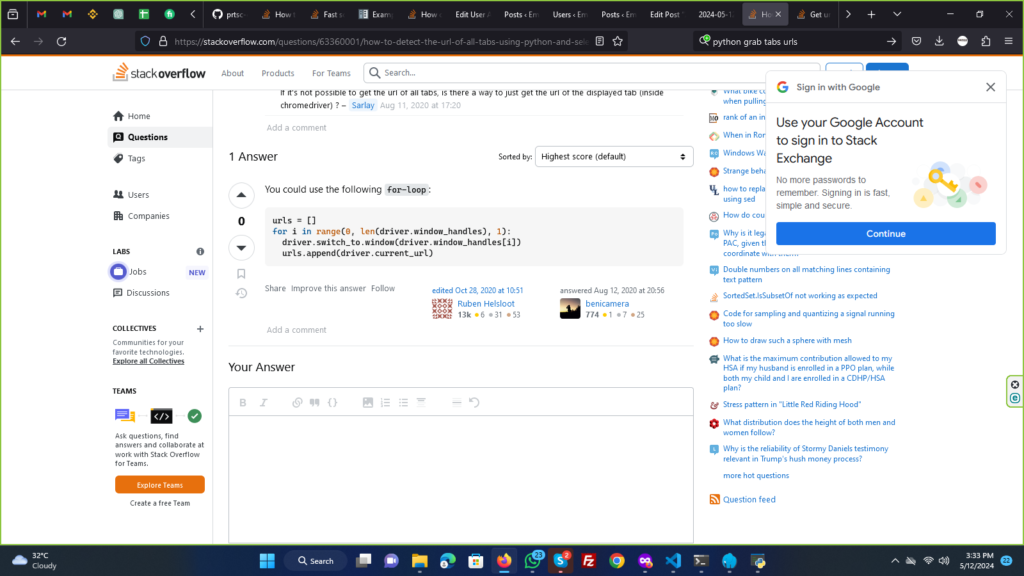Bookmark the answer with the bookmark icon
Screen dimensions: 1024x576
(241, 273)
